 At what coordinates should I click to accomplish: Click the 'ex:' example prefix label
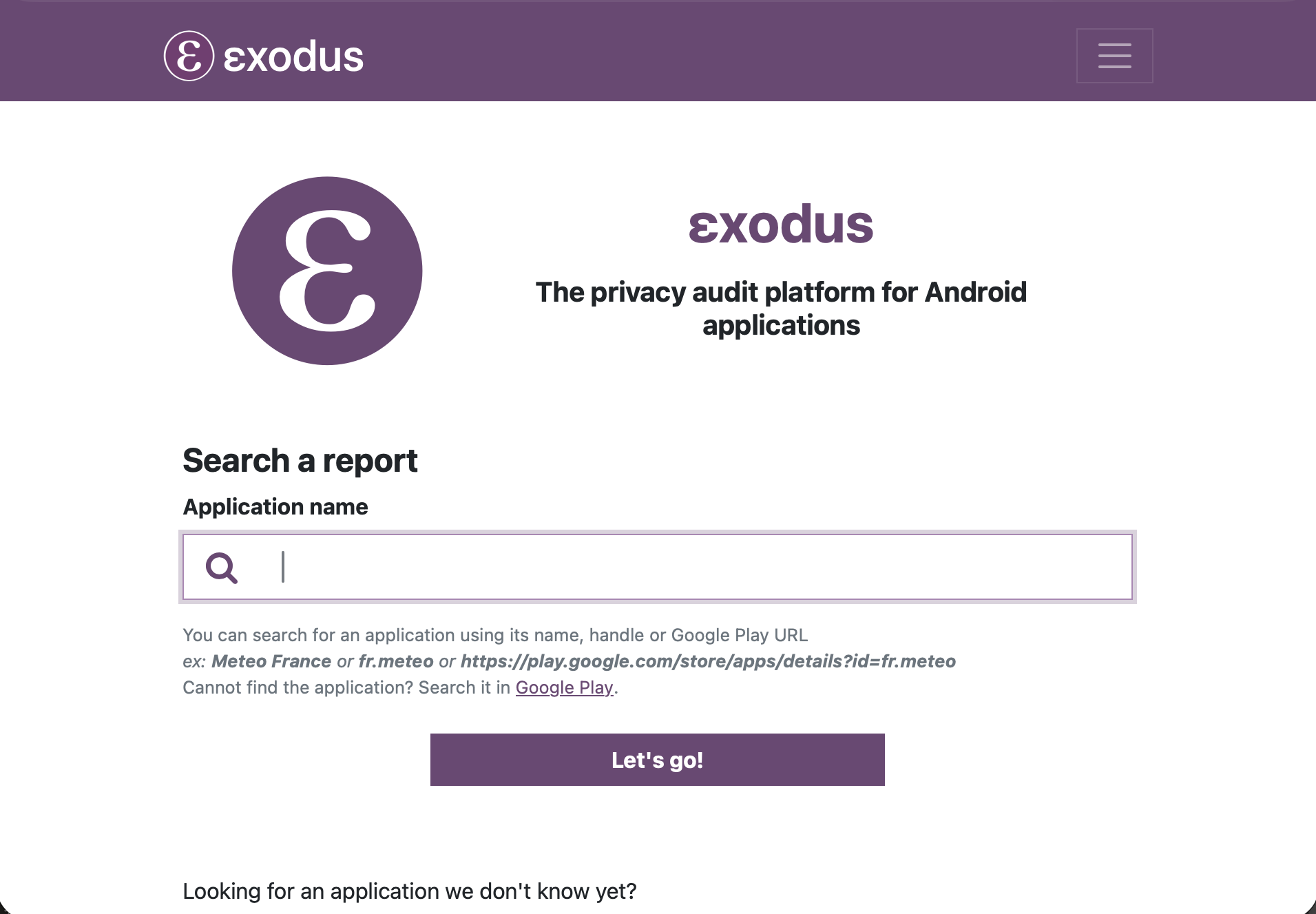pyautogui.click(x=194, y=661)
